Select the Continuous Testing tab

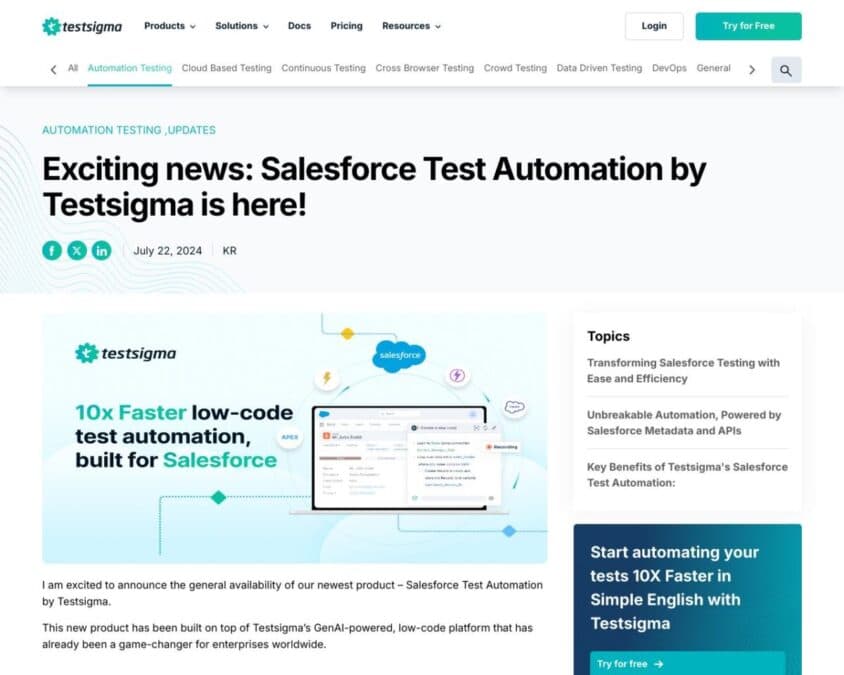[323, 68]
